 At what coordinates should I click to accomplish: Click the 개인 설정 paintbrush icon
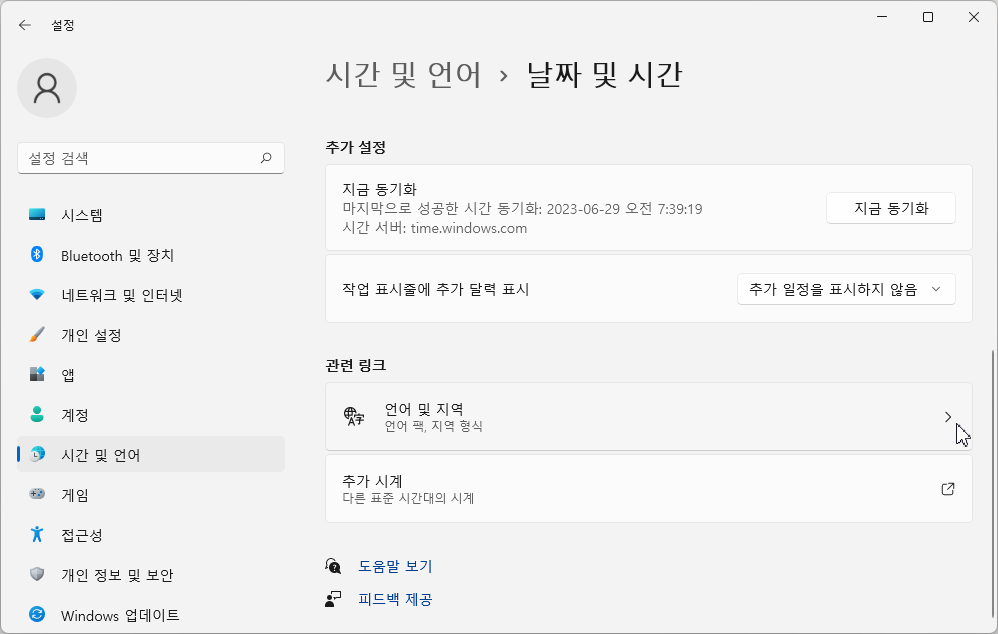click(37, 335)
